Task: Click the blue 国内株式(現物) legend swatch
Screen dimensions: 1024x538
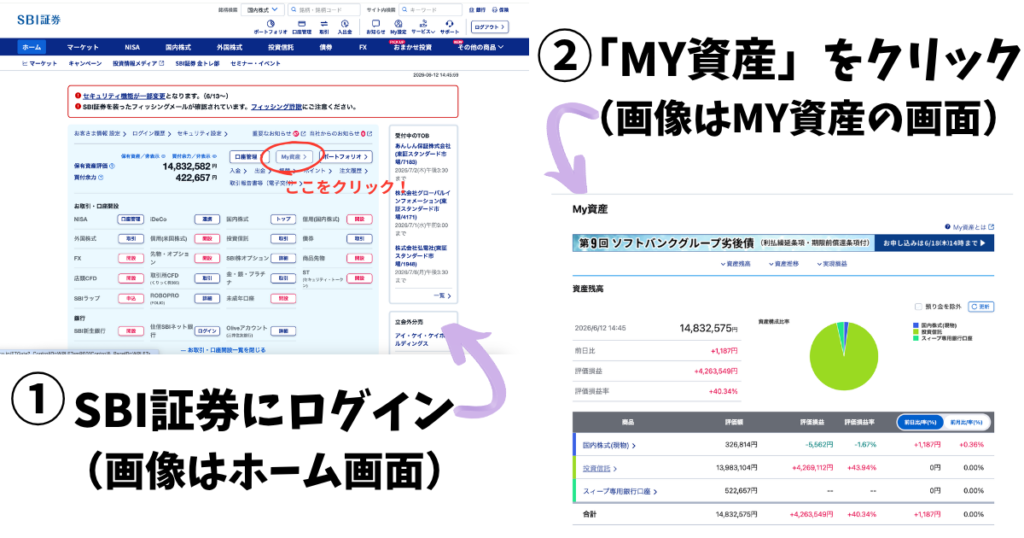Action: [x=916, y=325]
